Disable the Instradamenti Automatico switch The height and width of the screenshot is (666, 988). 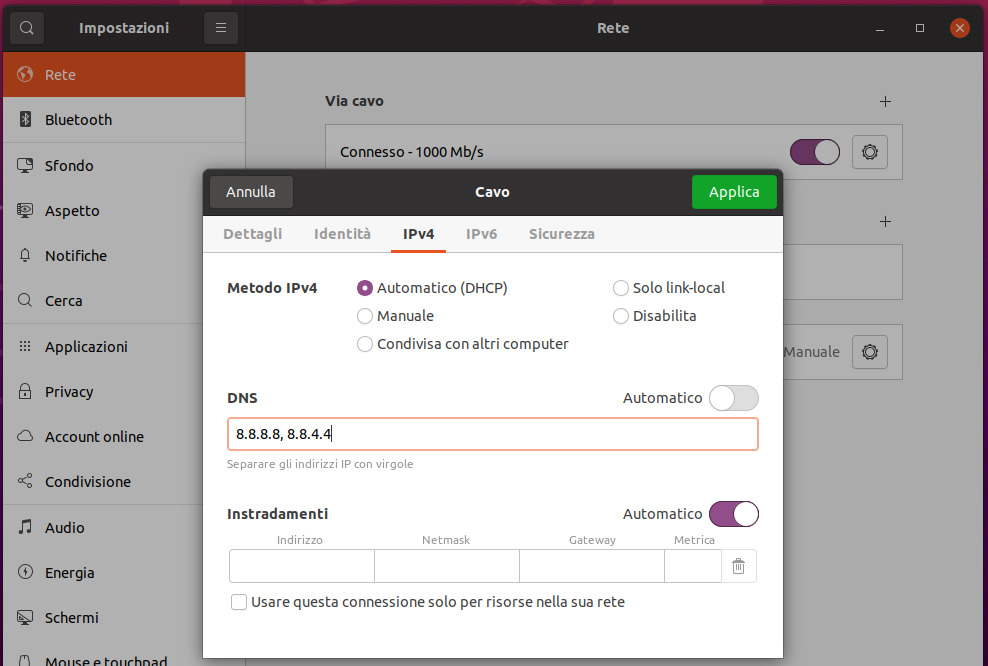point(733,514)
